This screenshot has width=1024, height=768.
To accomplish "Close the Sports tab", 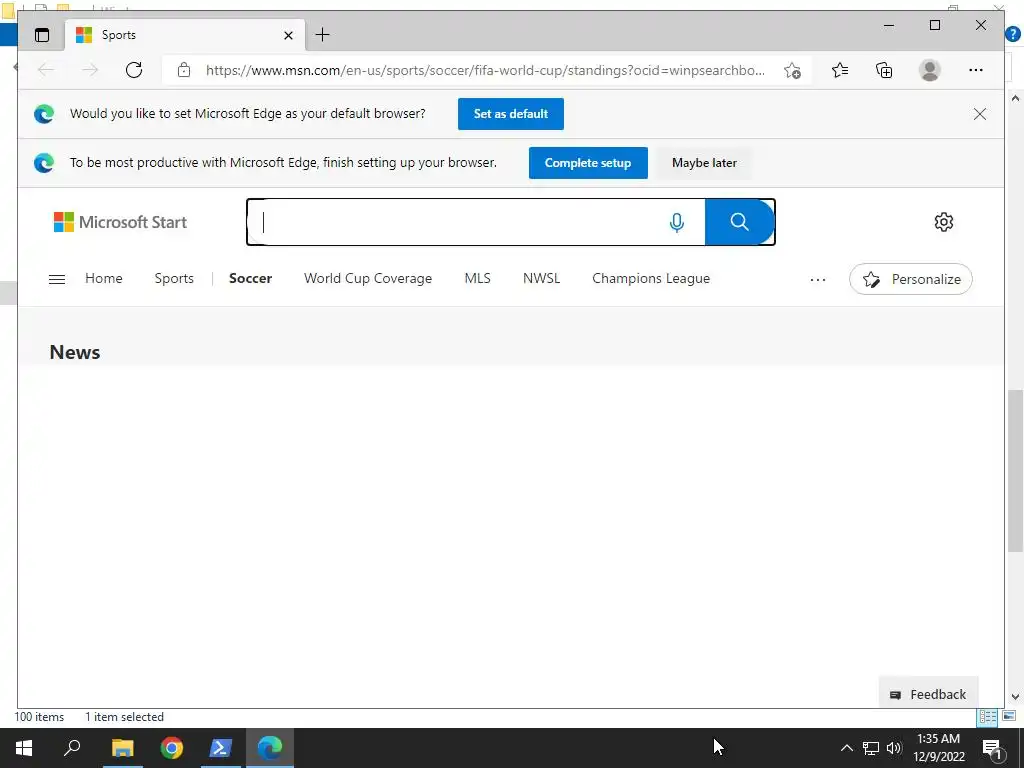I will click(x=288, y=35).
